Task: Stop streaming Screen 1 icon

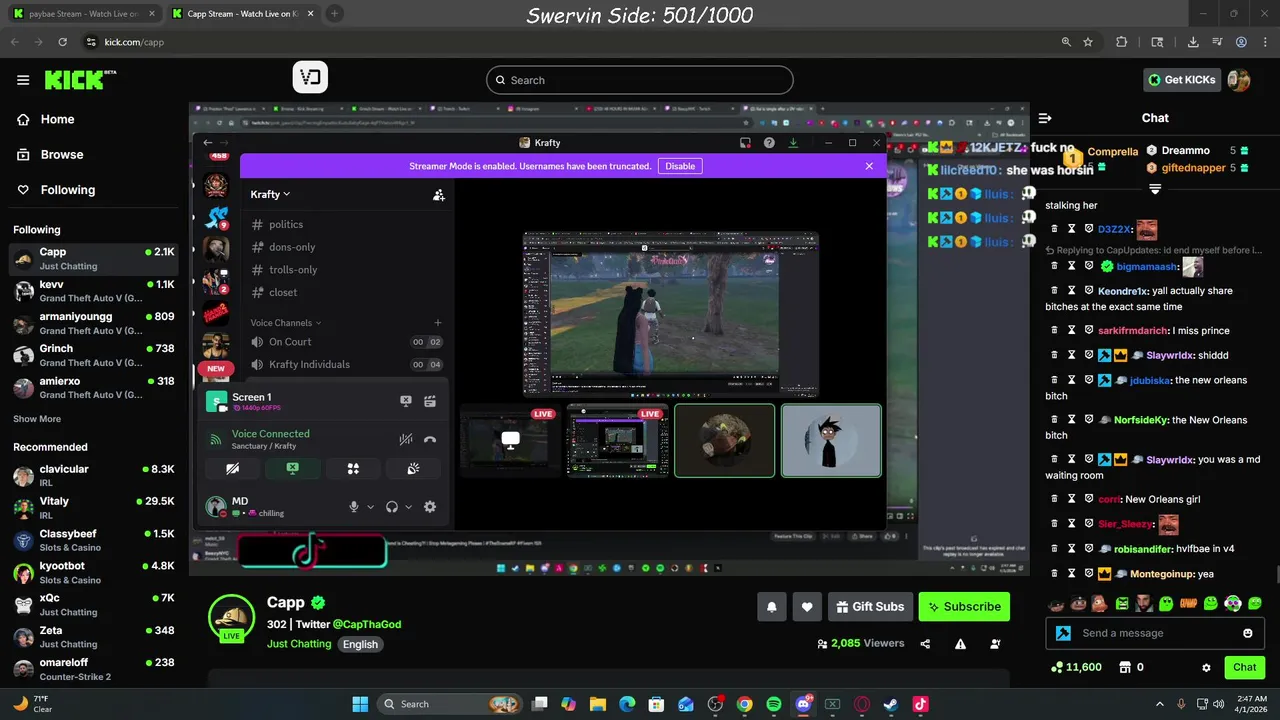Action: click(406, 401)
